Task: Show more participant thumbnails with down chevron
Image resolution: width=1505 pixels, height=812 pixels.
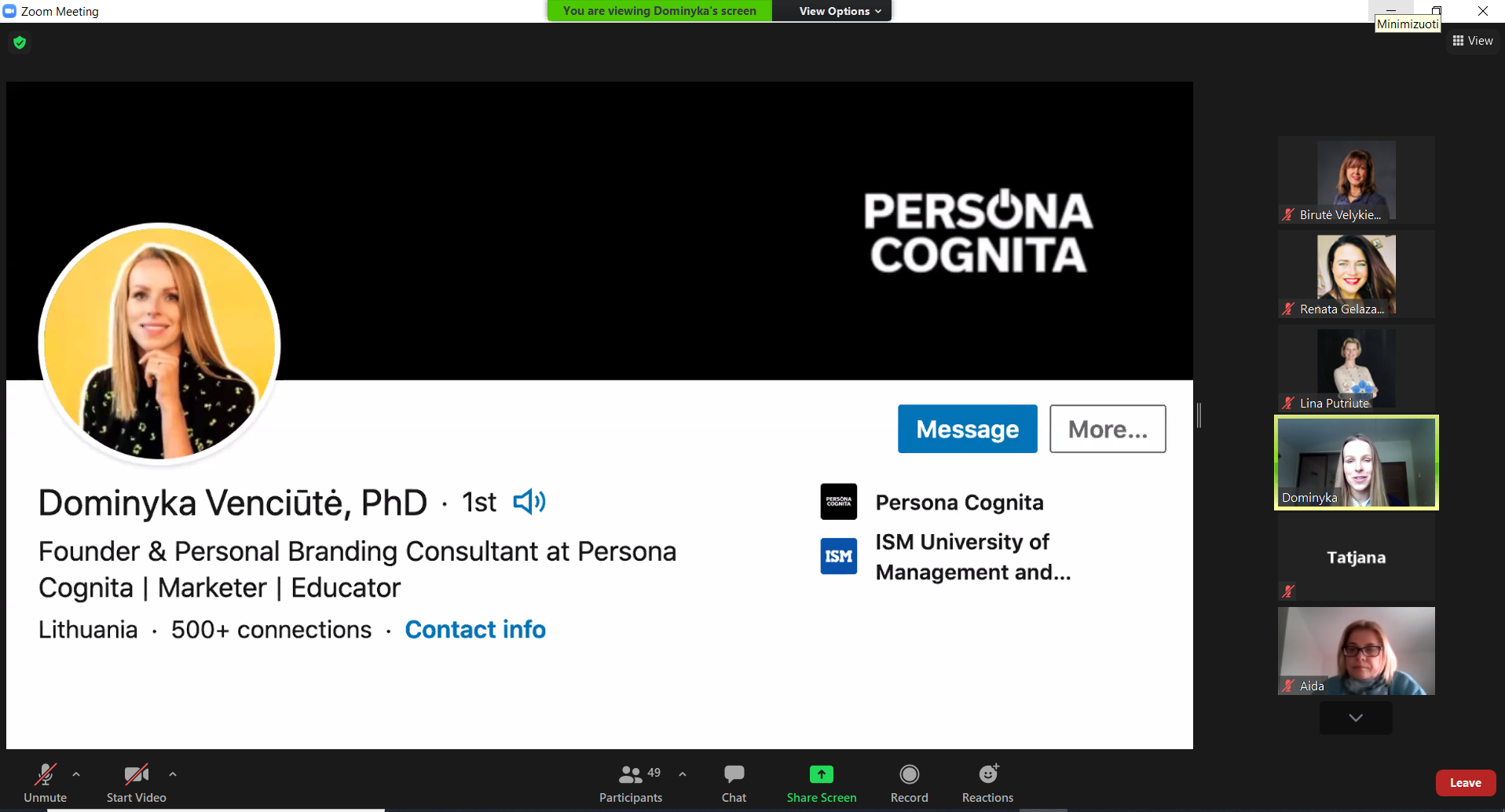Action: click(1356, 718)
